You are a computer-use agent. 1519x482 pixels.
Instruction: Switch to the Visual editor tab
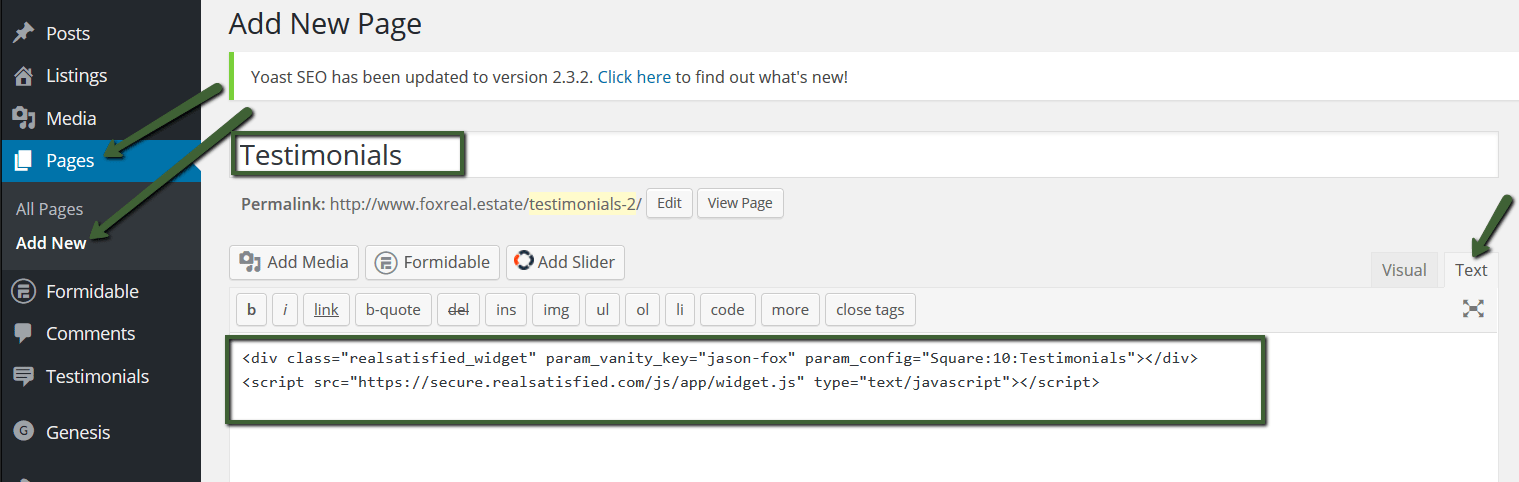tap(1404, 270)
